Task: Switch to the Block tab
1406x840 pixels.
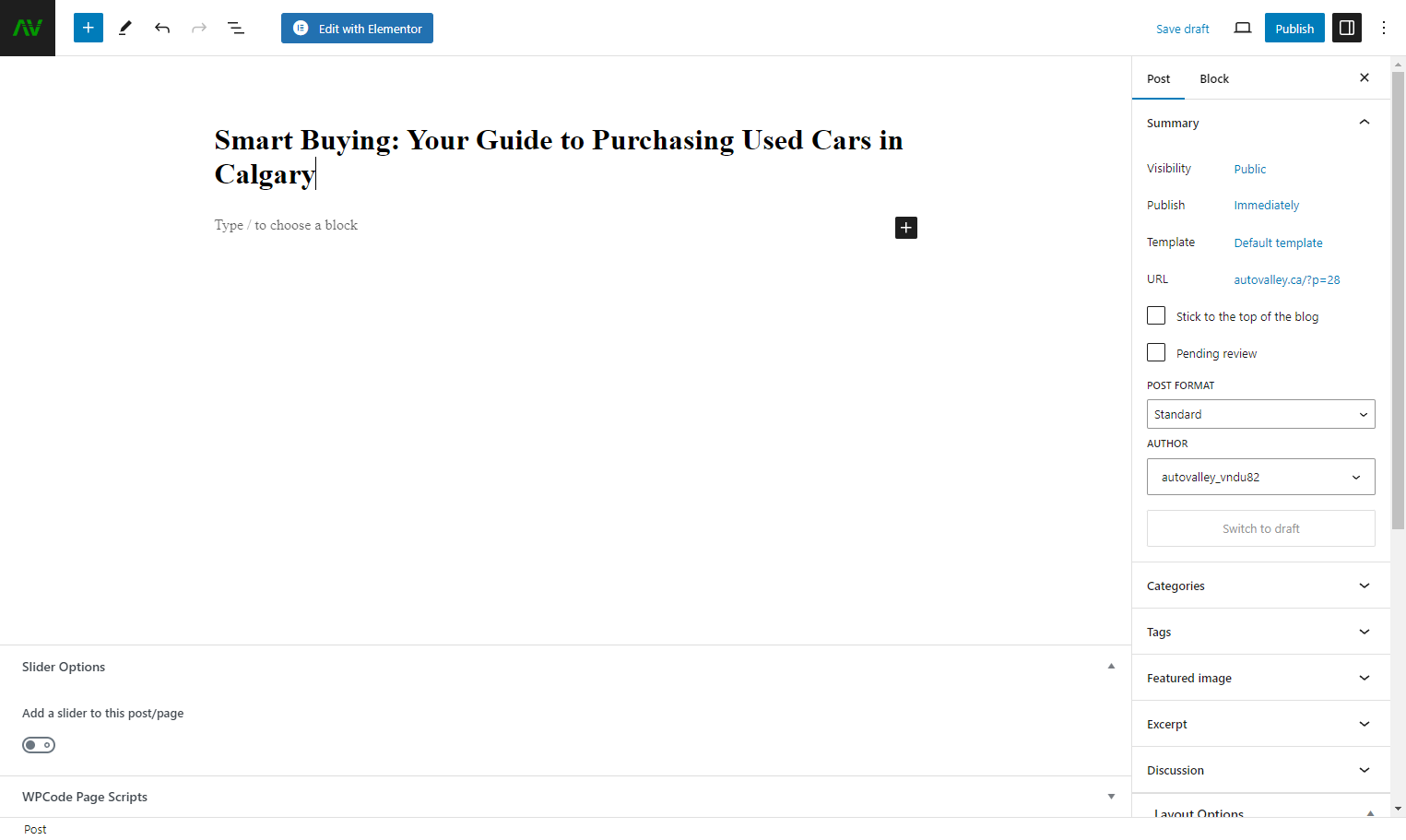Action: (1214, 78)
